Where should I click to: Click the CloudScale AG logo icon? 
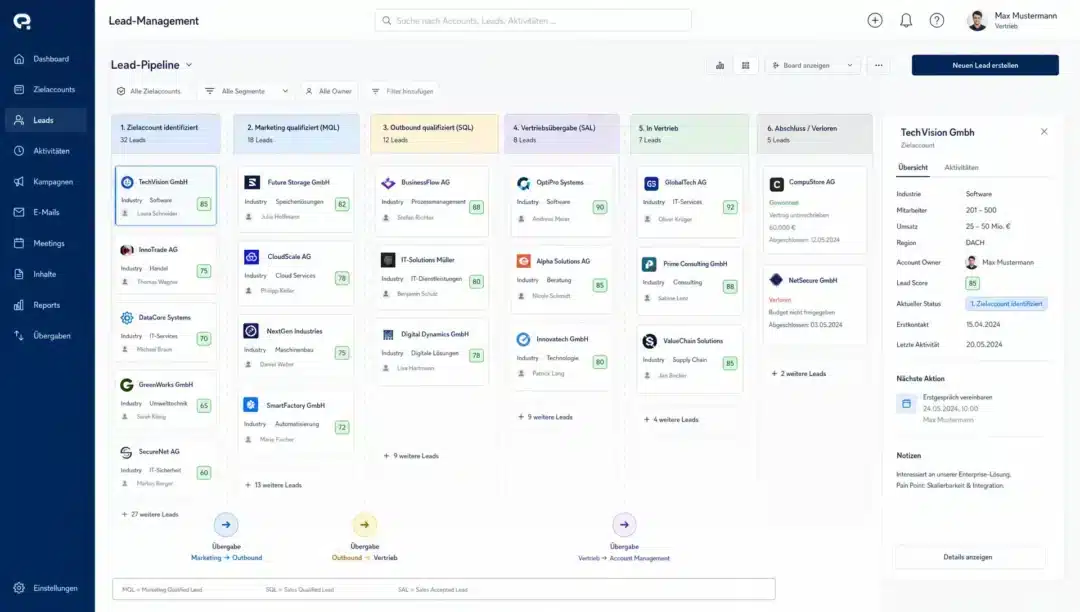(x=251, y=257)
